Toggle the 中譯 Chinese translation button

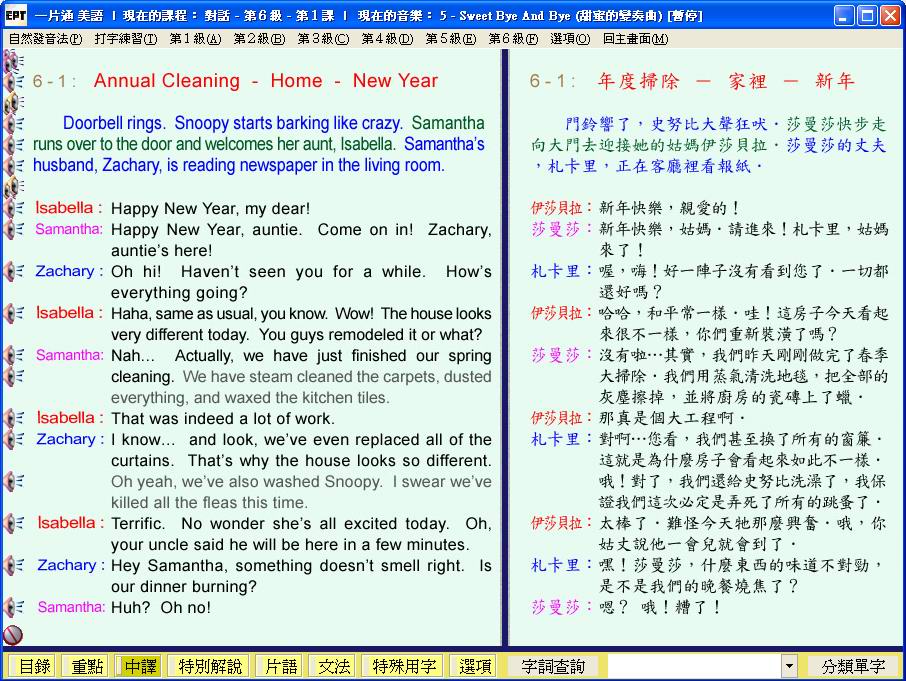(138, 666)
